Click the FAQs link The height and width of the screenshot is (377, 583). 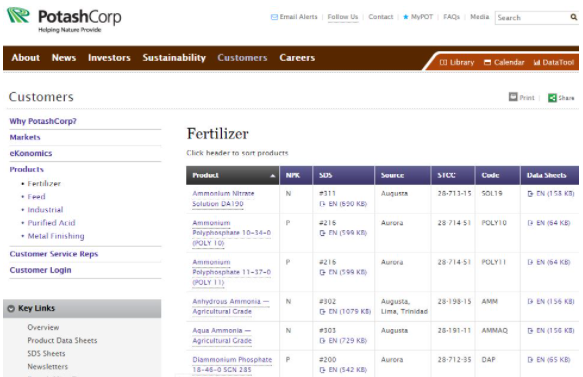click(452, 17)
